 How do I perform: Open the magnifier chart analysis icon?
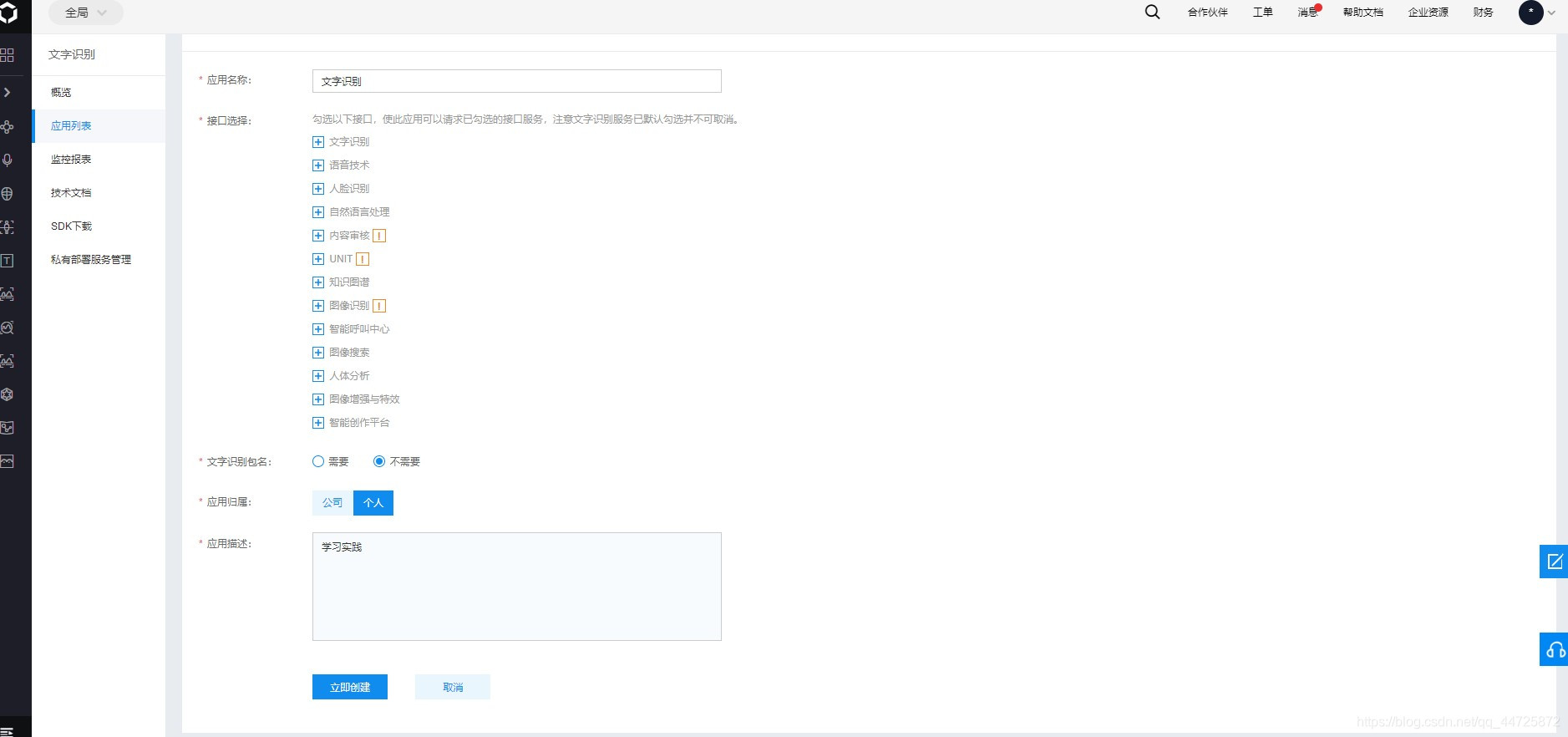pos(7,328)
